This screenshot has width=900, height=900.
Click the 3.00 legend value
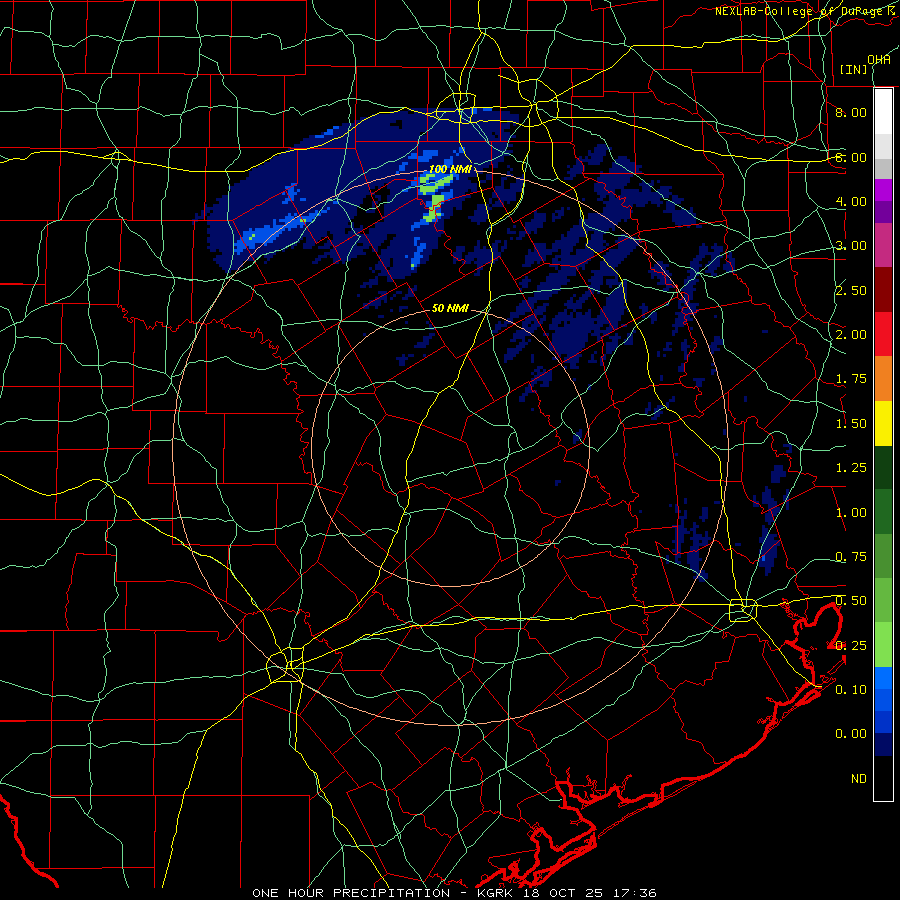tap(851, 246)
